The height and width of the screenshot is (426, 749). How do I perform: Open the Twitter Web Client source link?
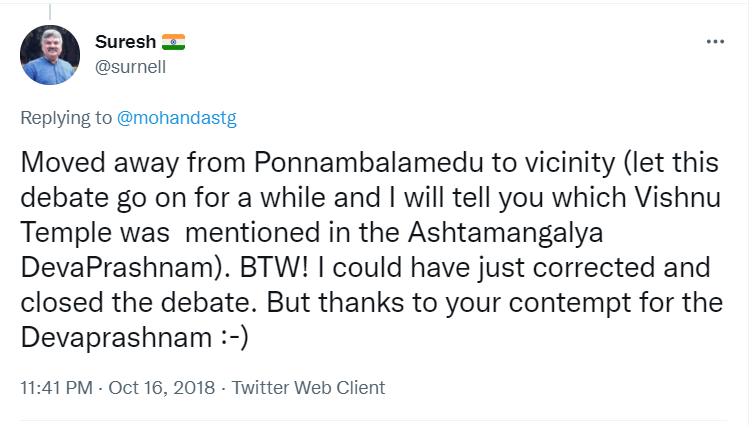(x=308, y=388)
